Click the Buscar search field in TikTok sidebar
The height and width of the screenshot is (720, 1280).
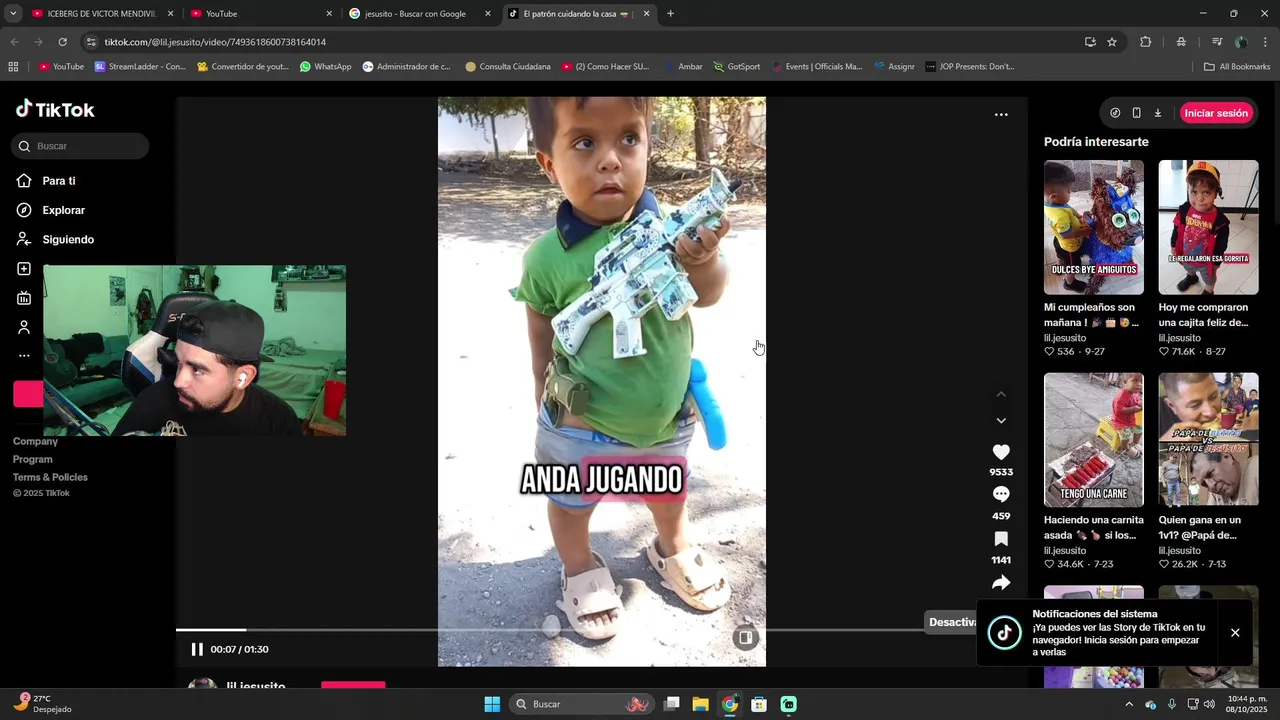[x=80, y=146]
